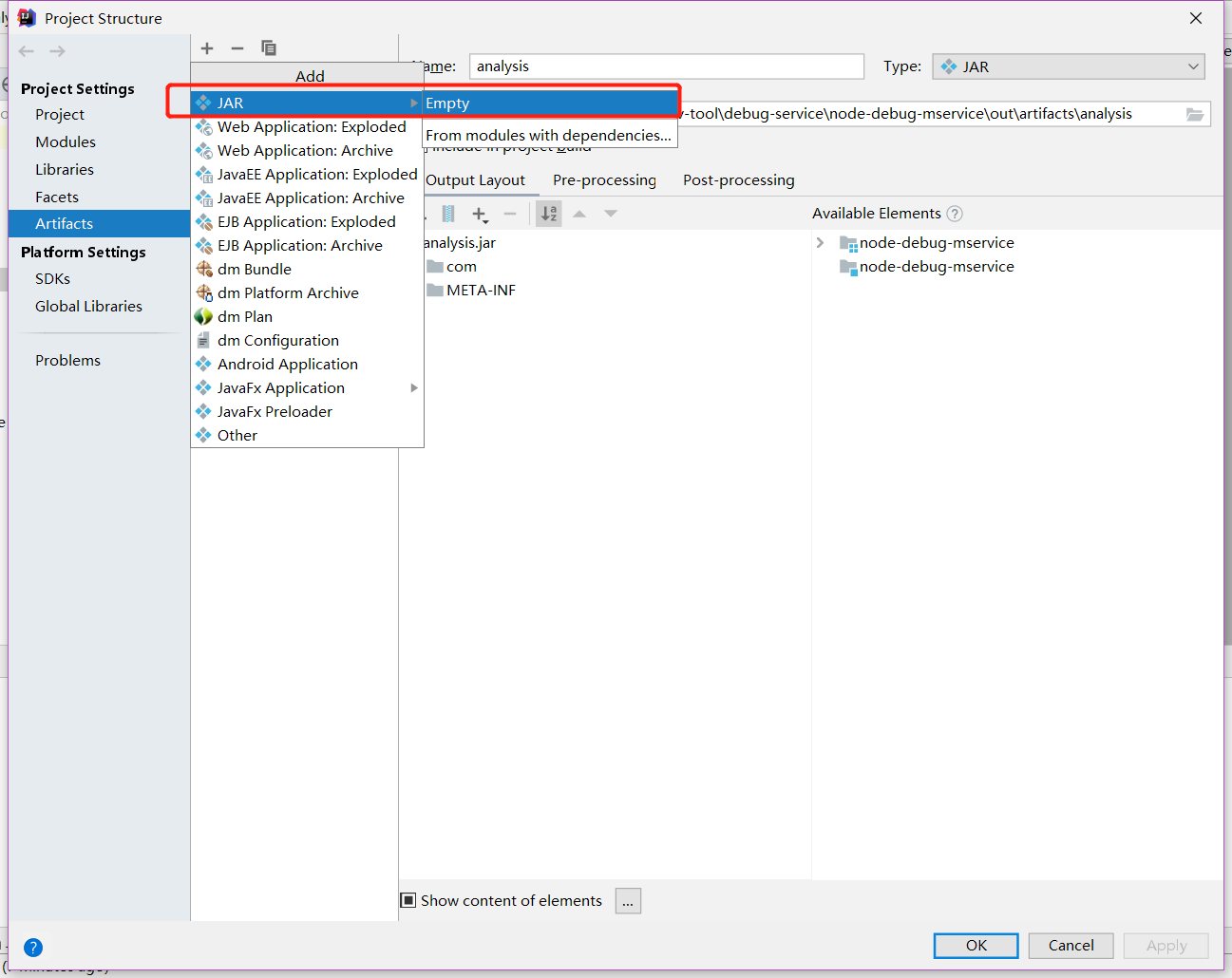
Task: Choose Android Application
Action: click(307, 364)
